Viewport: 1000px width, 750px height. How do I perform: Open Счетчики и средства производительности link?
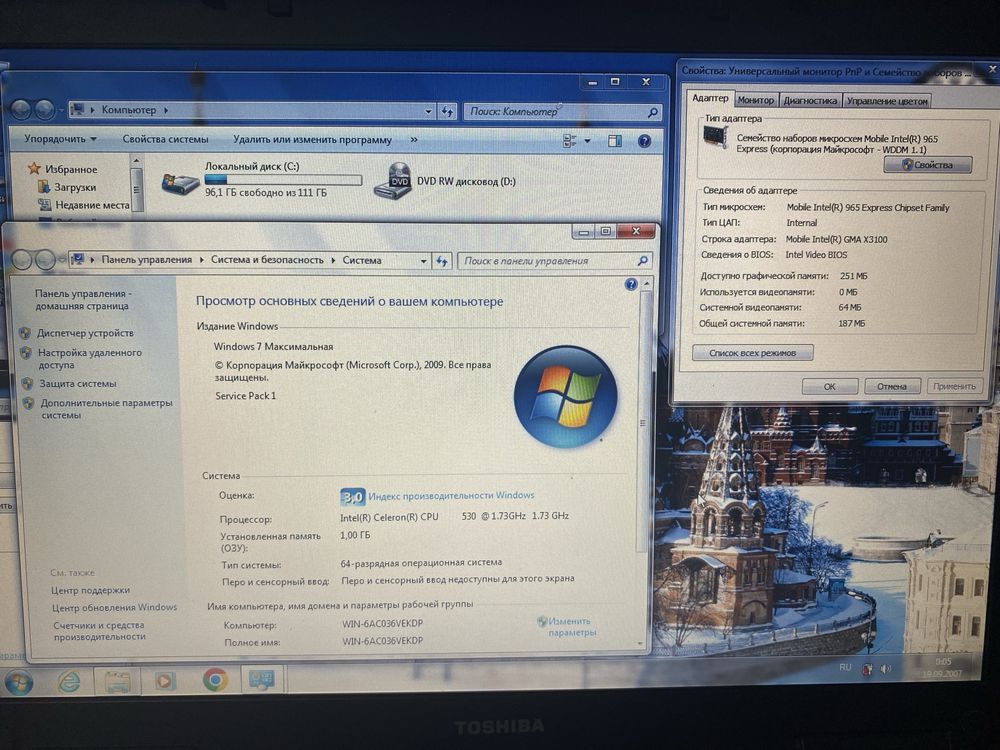pos(99,631)
